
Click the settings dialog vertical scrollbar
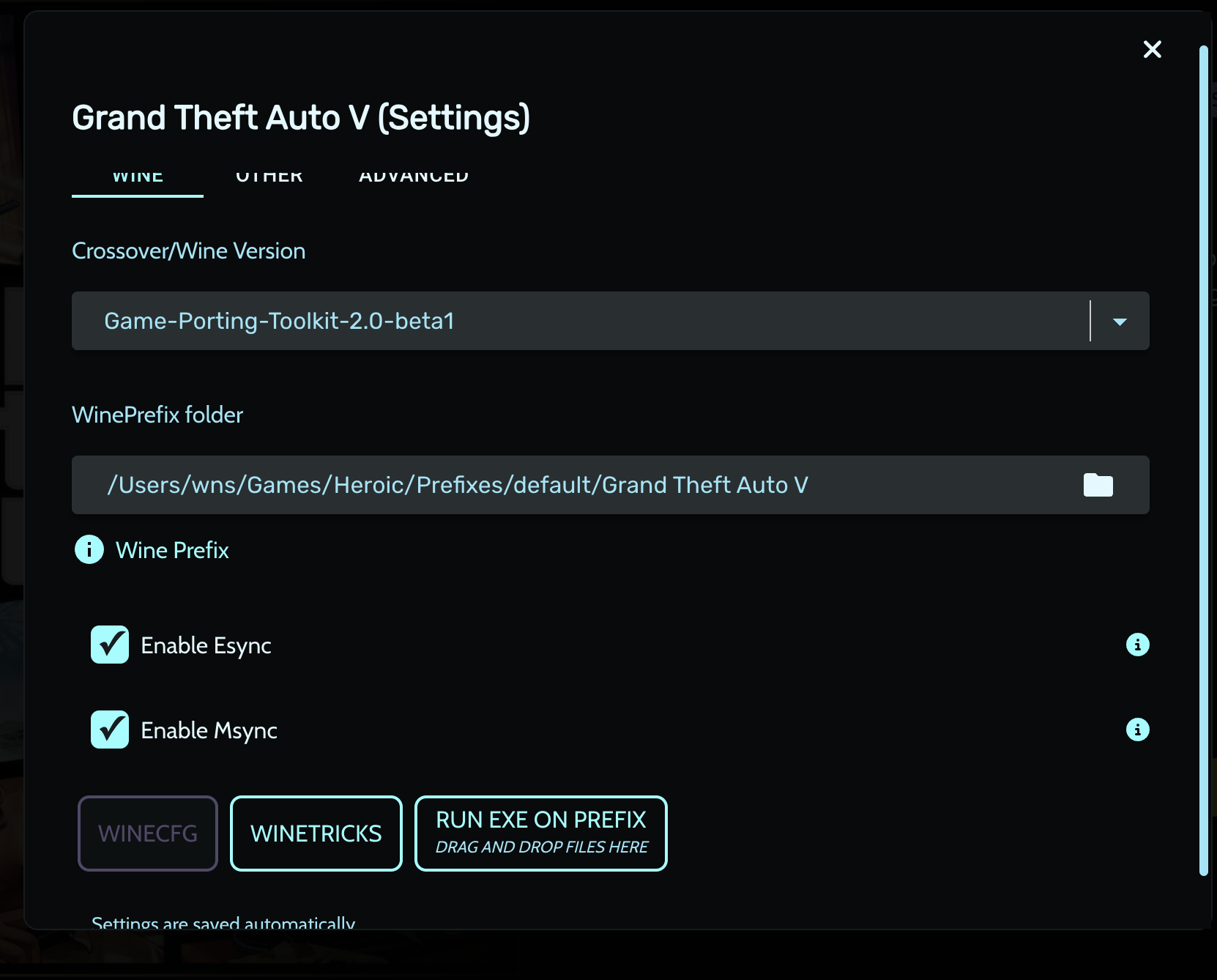tap(1203, 460)
